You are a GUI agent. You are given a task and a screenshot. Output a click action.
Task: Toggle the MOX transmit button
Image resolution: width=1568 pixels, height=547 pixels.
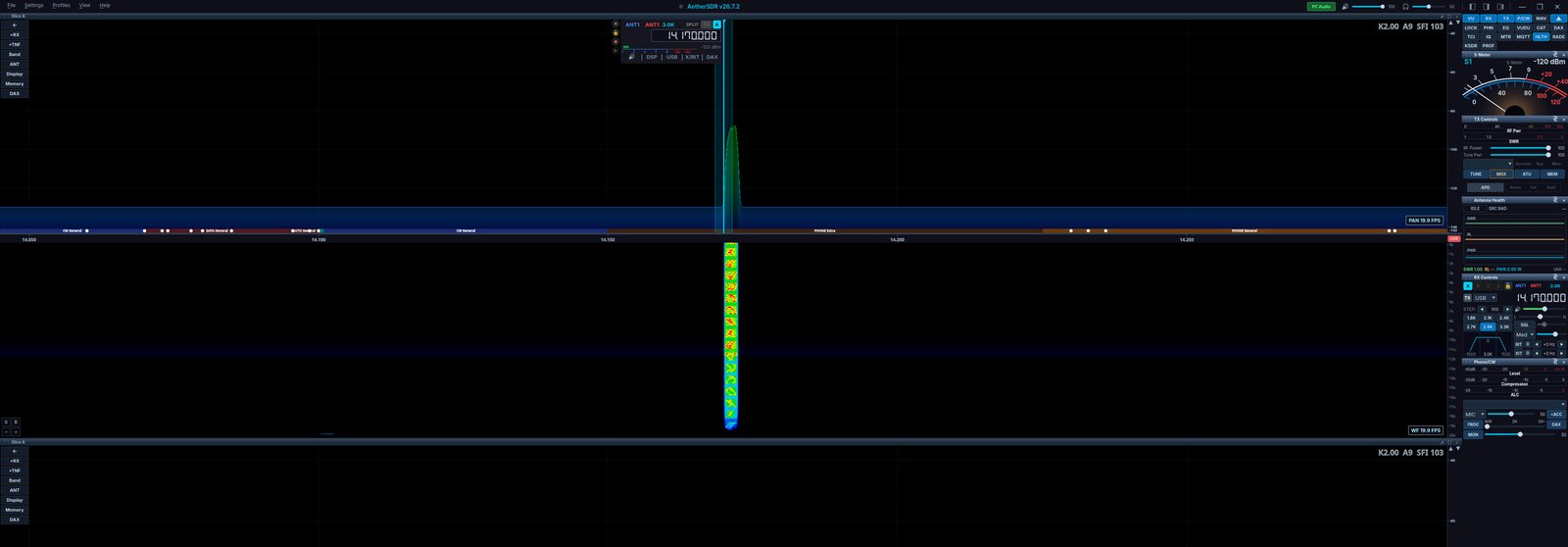(x=1501, y=174)
